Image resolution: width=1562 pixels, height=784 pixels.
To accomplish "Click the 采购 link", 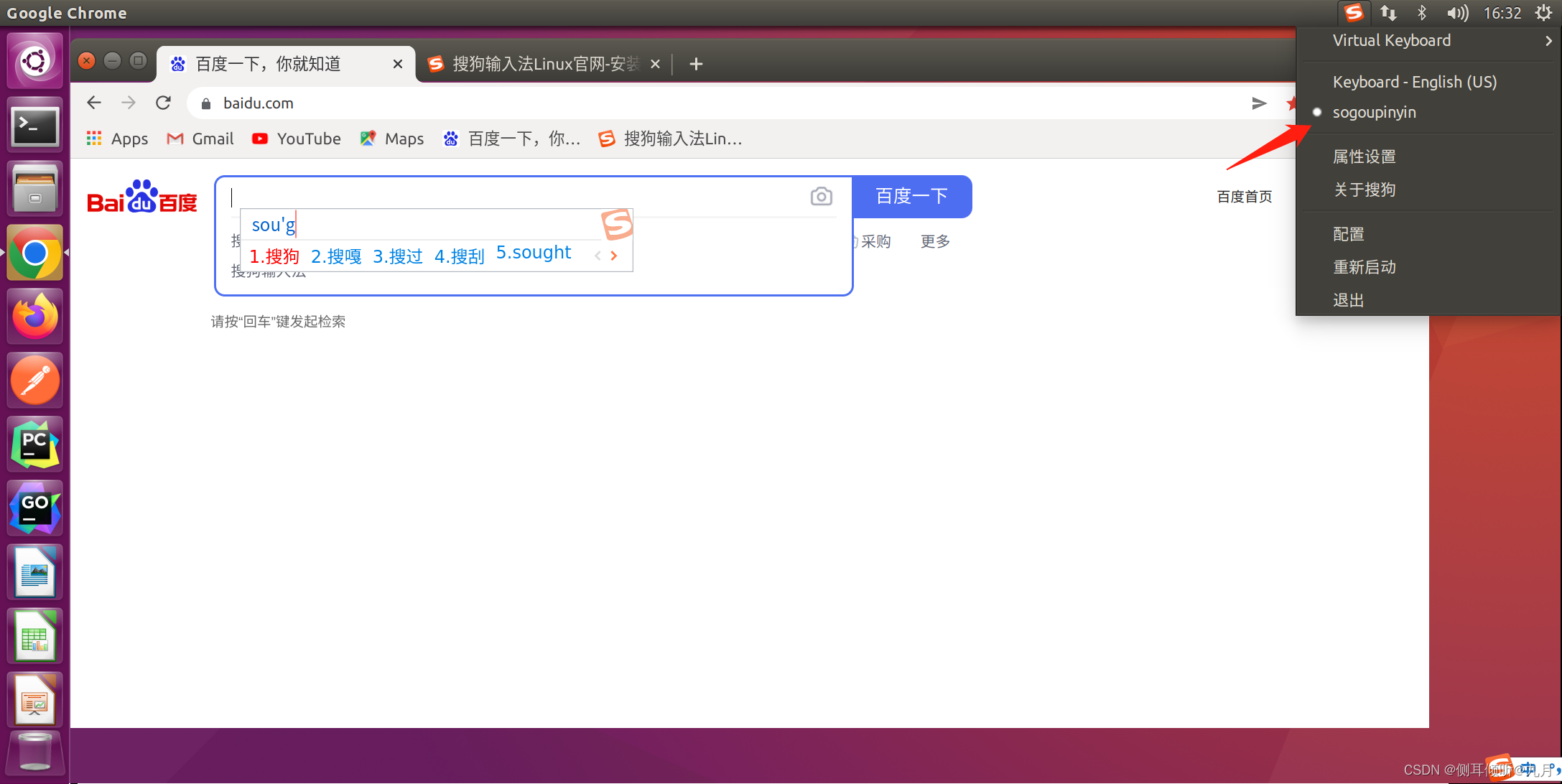I will (x=875, y=241).
